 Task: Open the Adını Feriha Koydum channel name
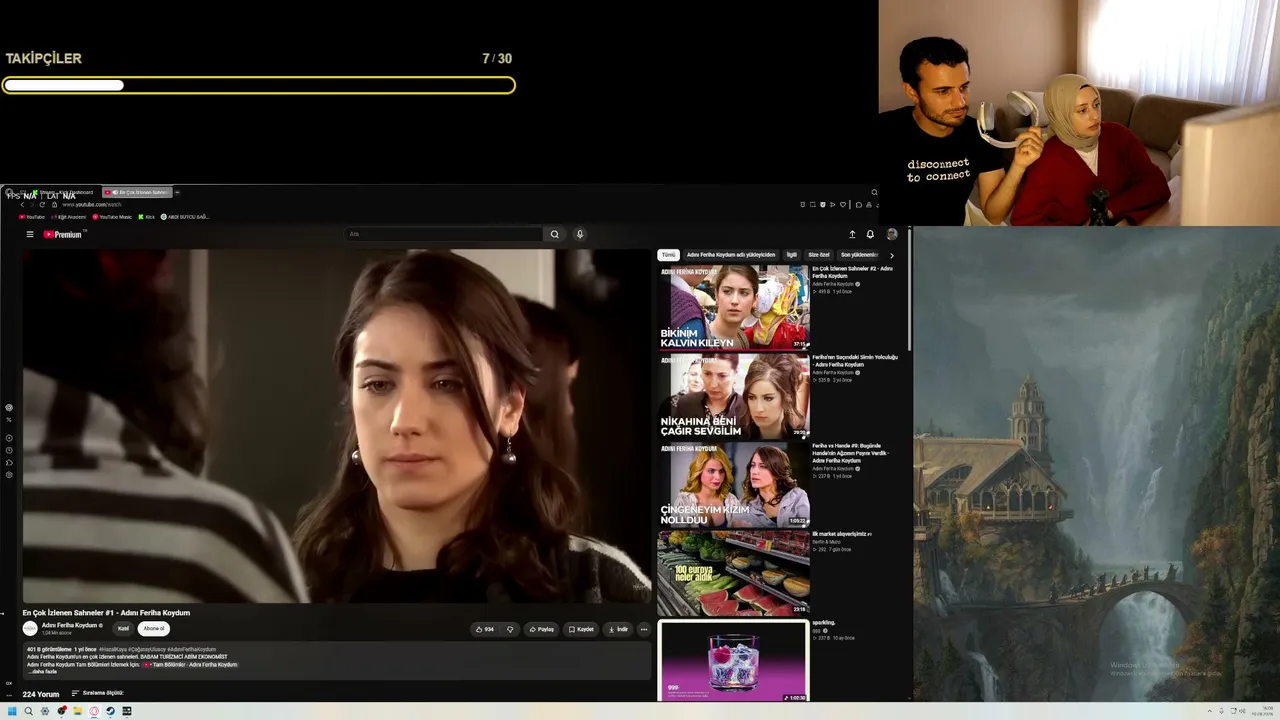pyautogui.click(x=69, y=625)
